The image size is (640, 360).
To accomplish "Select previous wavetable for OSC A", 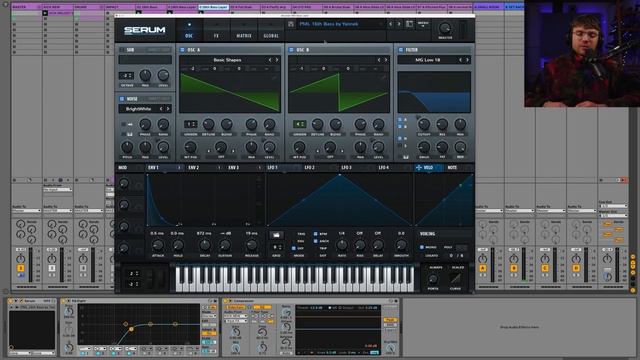I will pyautogui.click(x=270, y=60).
